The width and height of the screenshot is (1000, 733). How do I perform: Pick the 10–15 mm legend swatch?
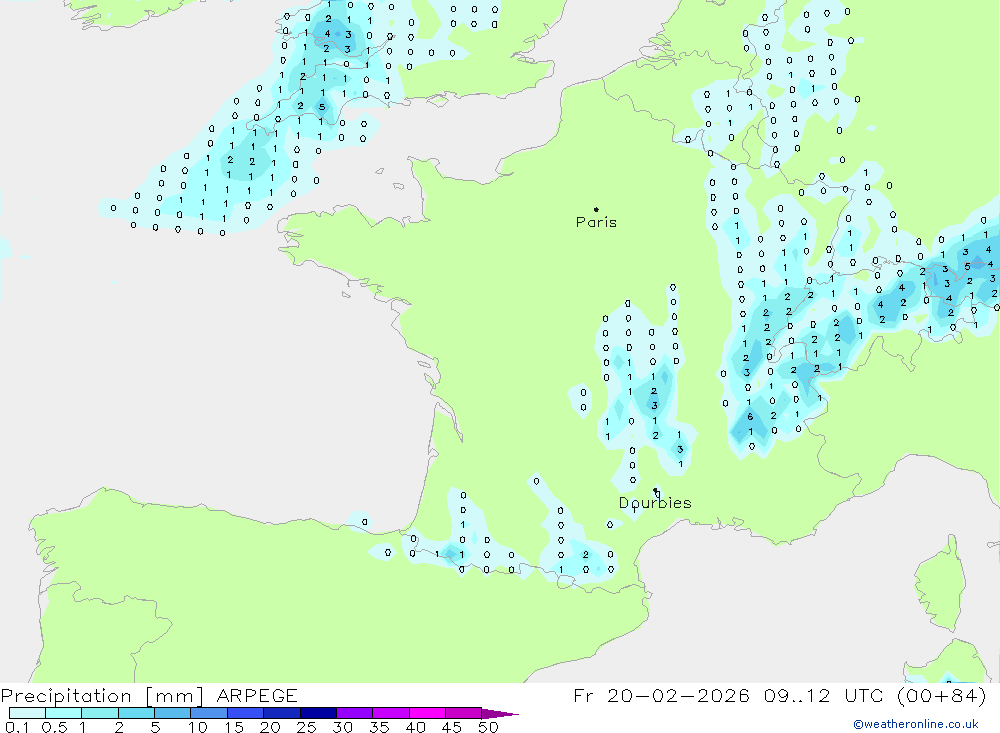tap(209, 713)
